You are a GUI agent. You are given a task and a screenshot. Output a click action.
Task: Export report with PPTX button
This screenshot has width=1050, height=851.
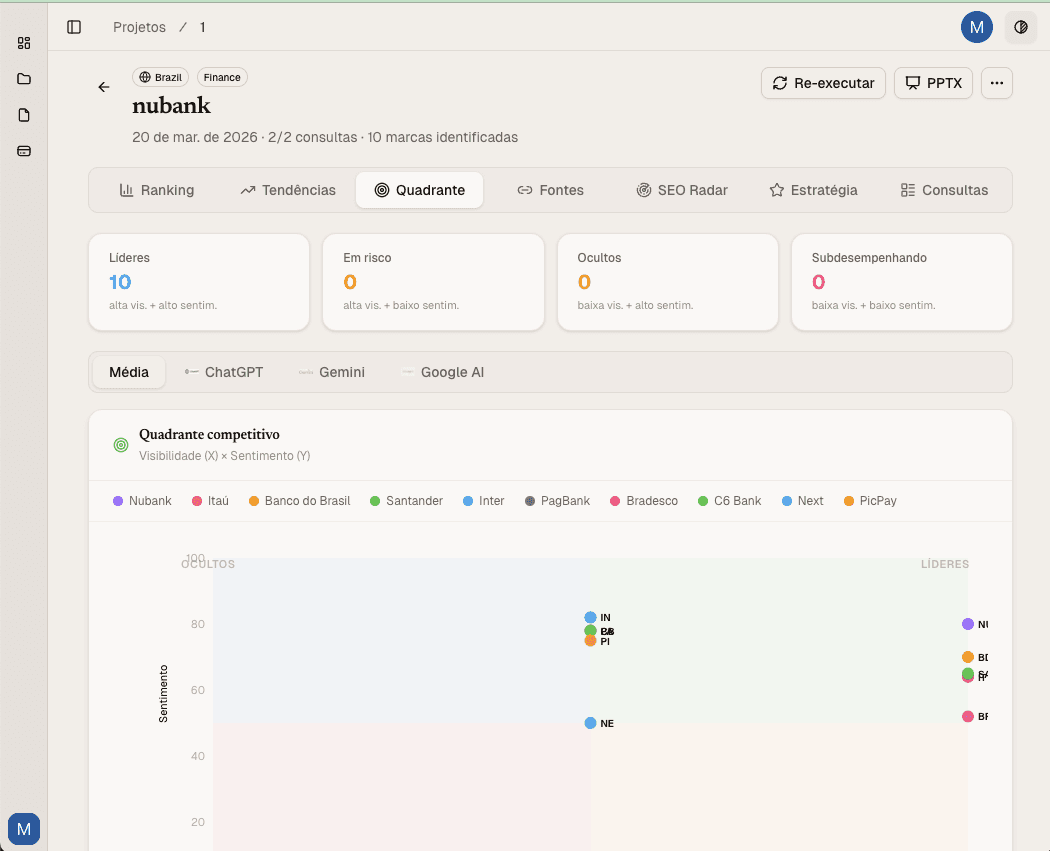point(933,83)
